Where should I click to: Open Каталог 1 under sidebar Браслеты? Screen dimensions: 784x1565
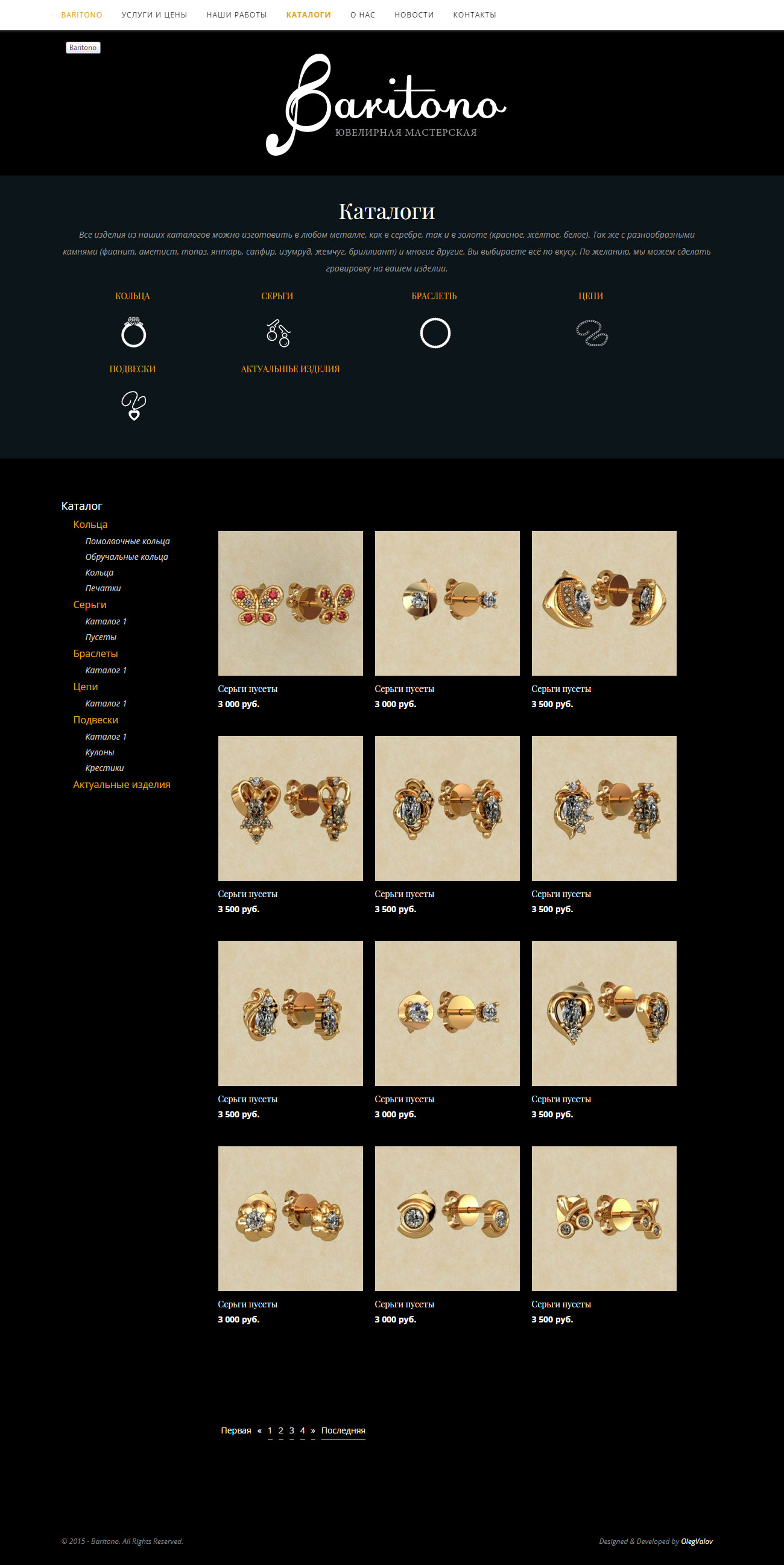click(x=106, y=670)
